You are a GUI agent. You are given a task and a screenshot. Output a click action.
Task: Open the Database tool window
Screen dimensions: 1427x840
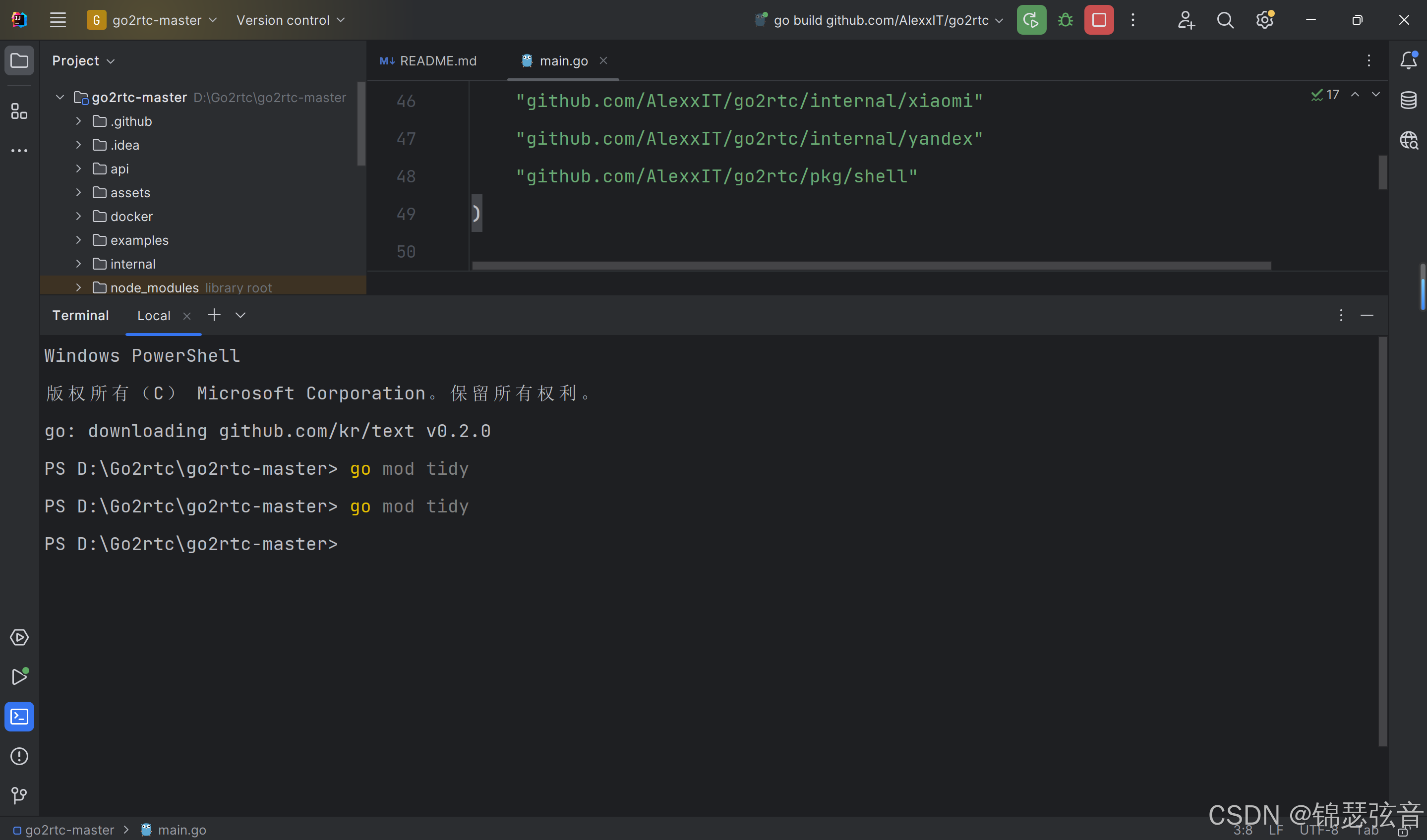tap(1408, 100)
